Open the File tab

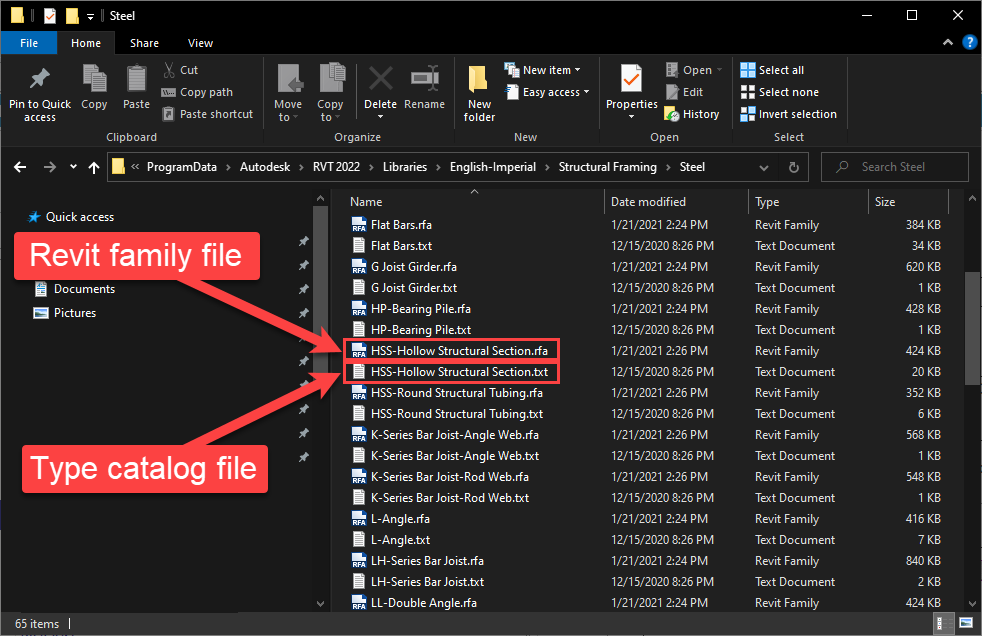coord(29,43)
